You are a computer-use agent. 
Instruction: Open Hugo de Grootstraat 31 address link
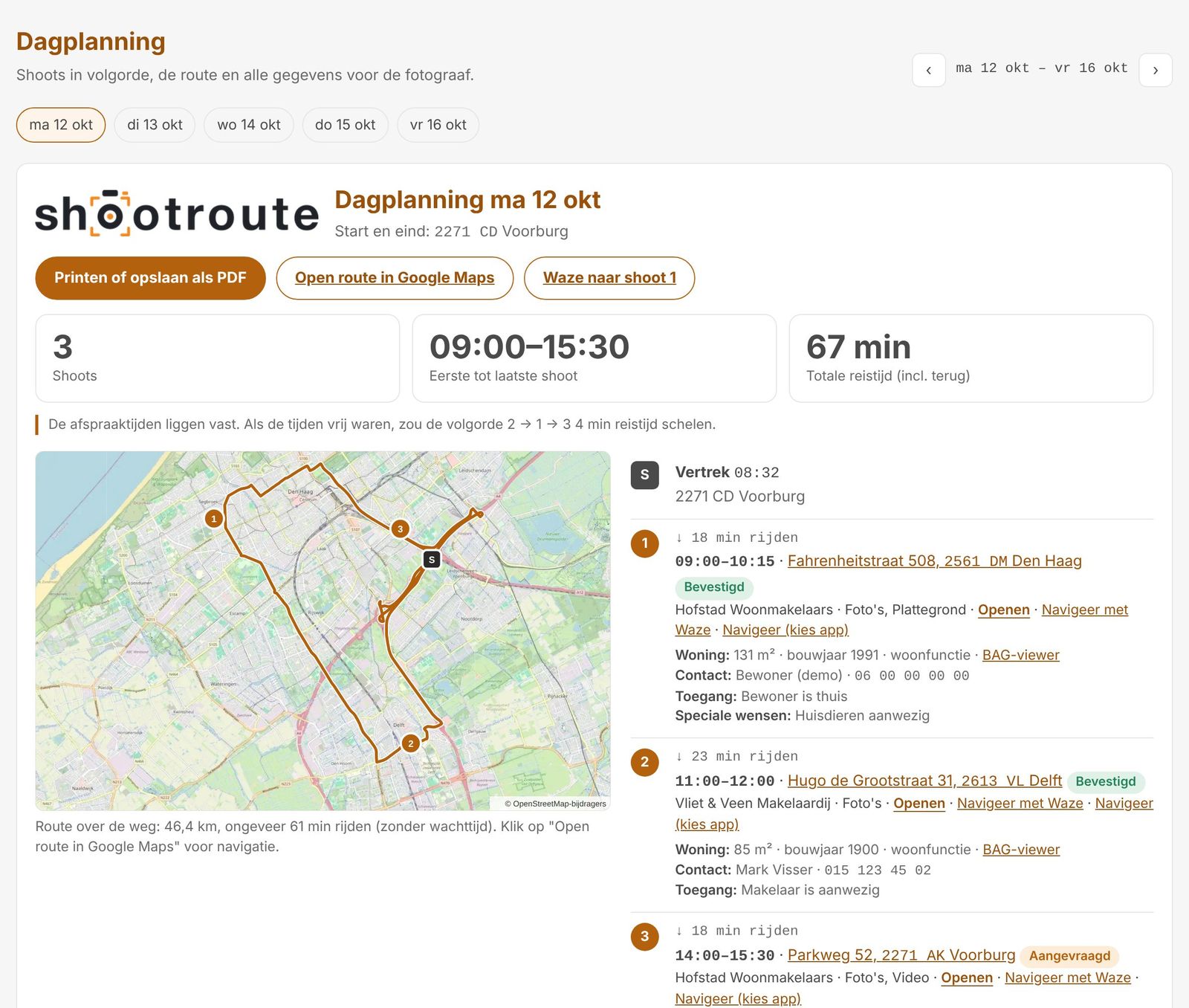click(x=924, y=781)
